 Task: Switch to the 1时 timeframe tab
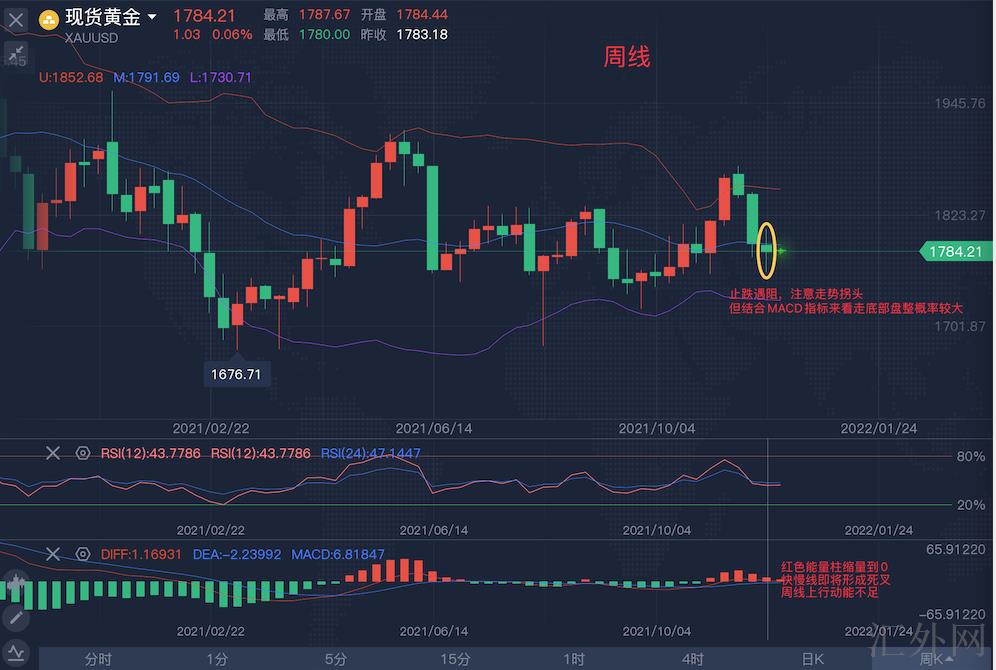point(574,659)
